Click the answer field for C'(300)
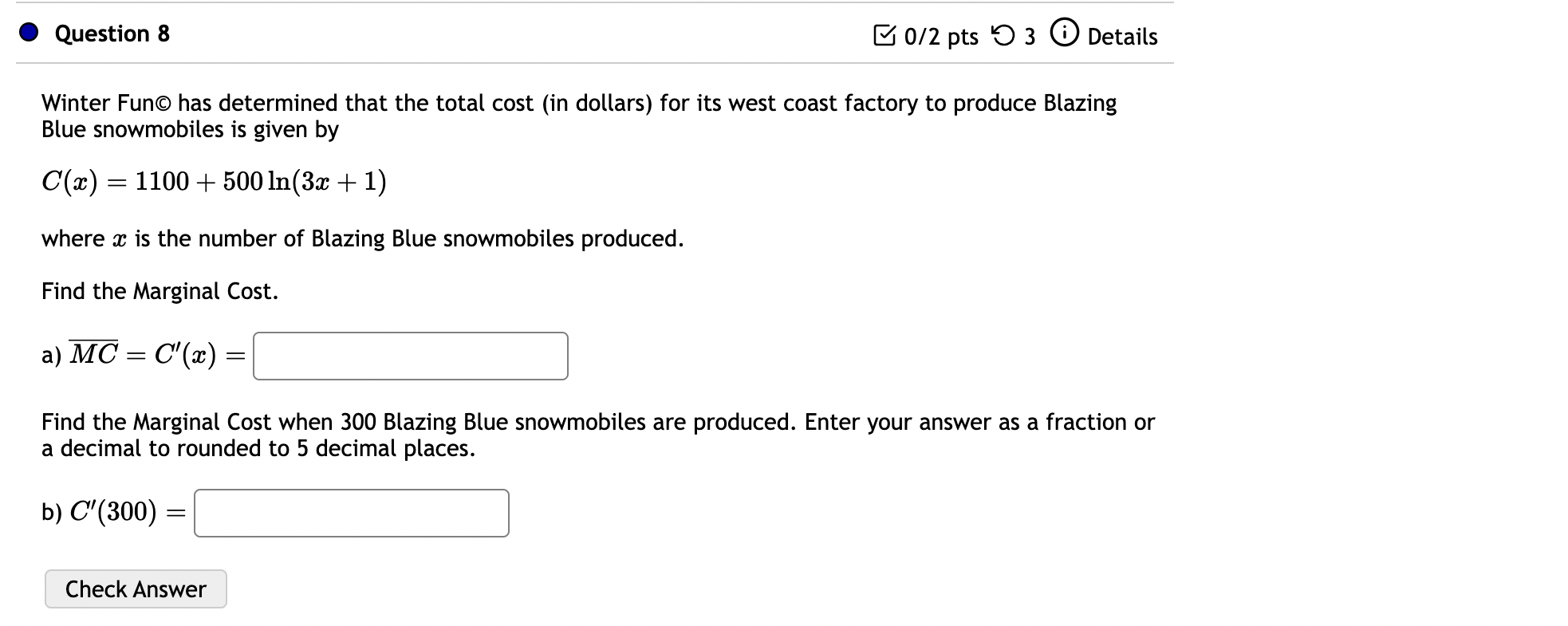The height and width of the screenshot is (626, 1568). click(351, 513)
